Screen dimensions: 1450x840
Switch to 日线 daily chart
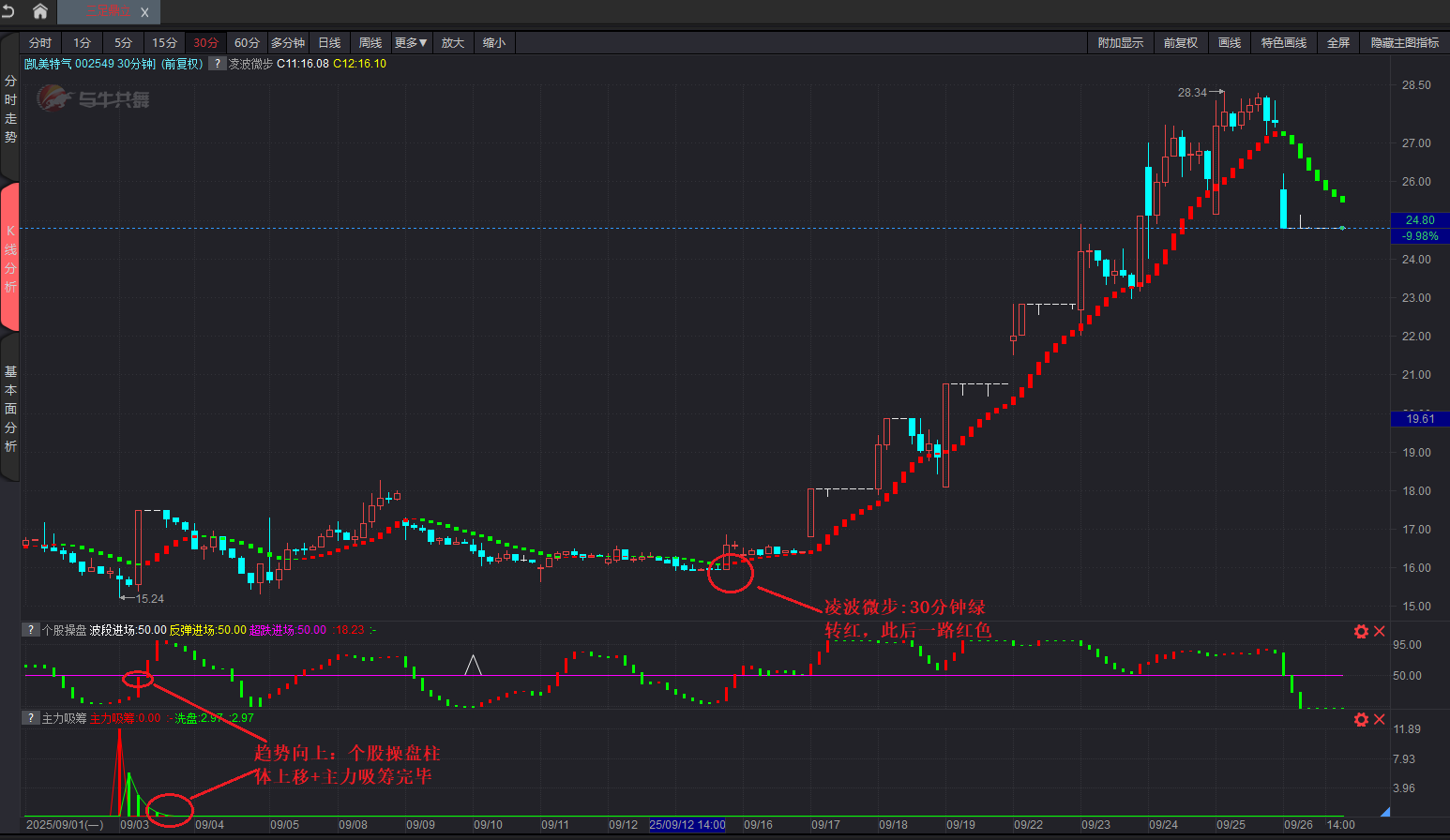pos(329,43)
